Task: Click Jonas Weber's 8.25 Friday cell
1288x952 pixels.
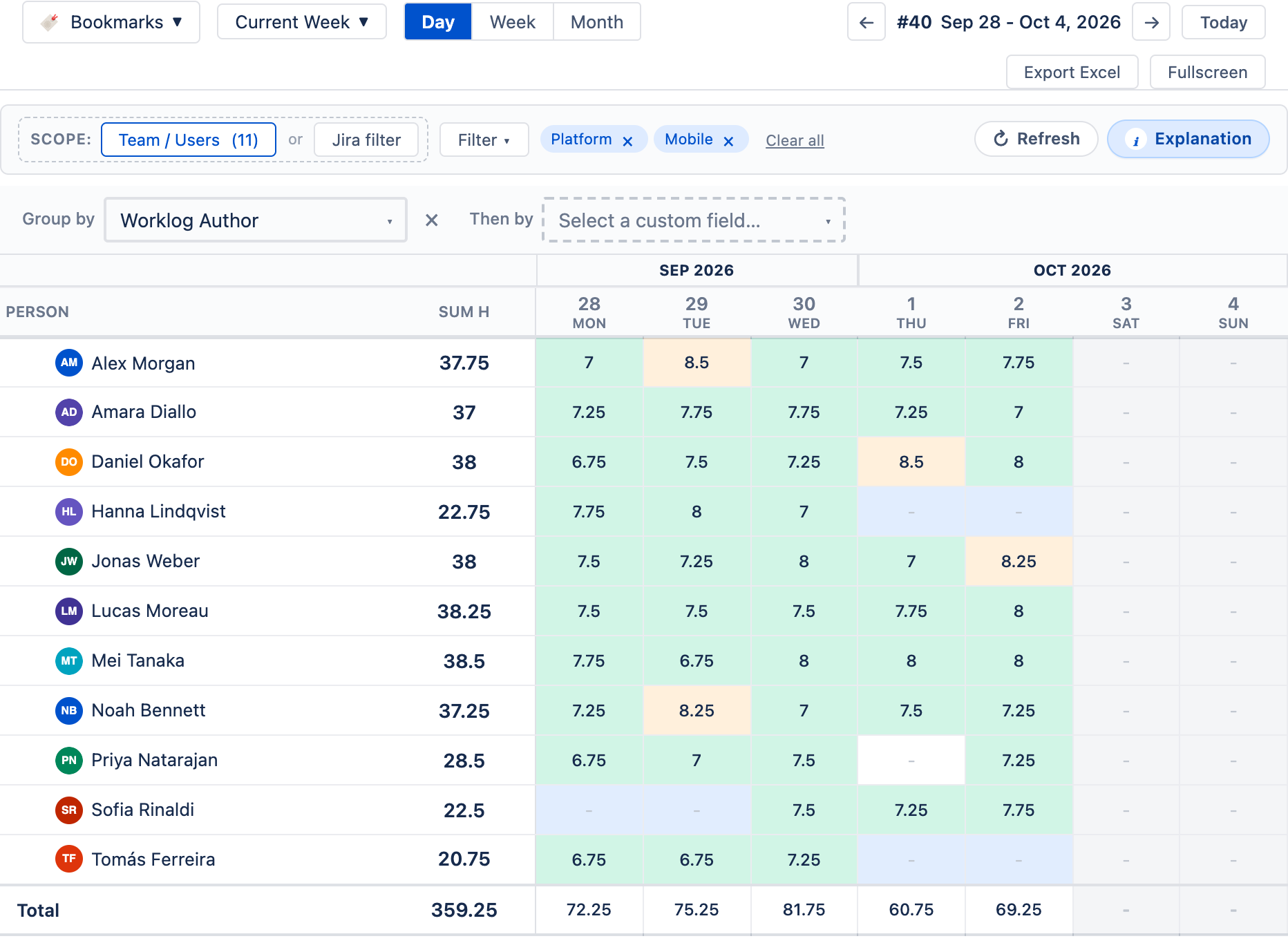Action: (x=1019, y=562)
